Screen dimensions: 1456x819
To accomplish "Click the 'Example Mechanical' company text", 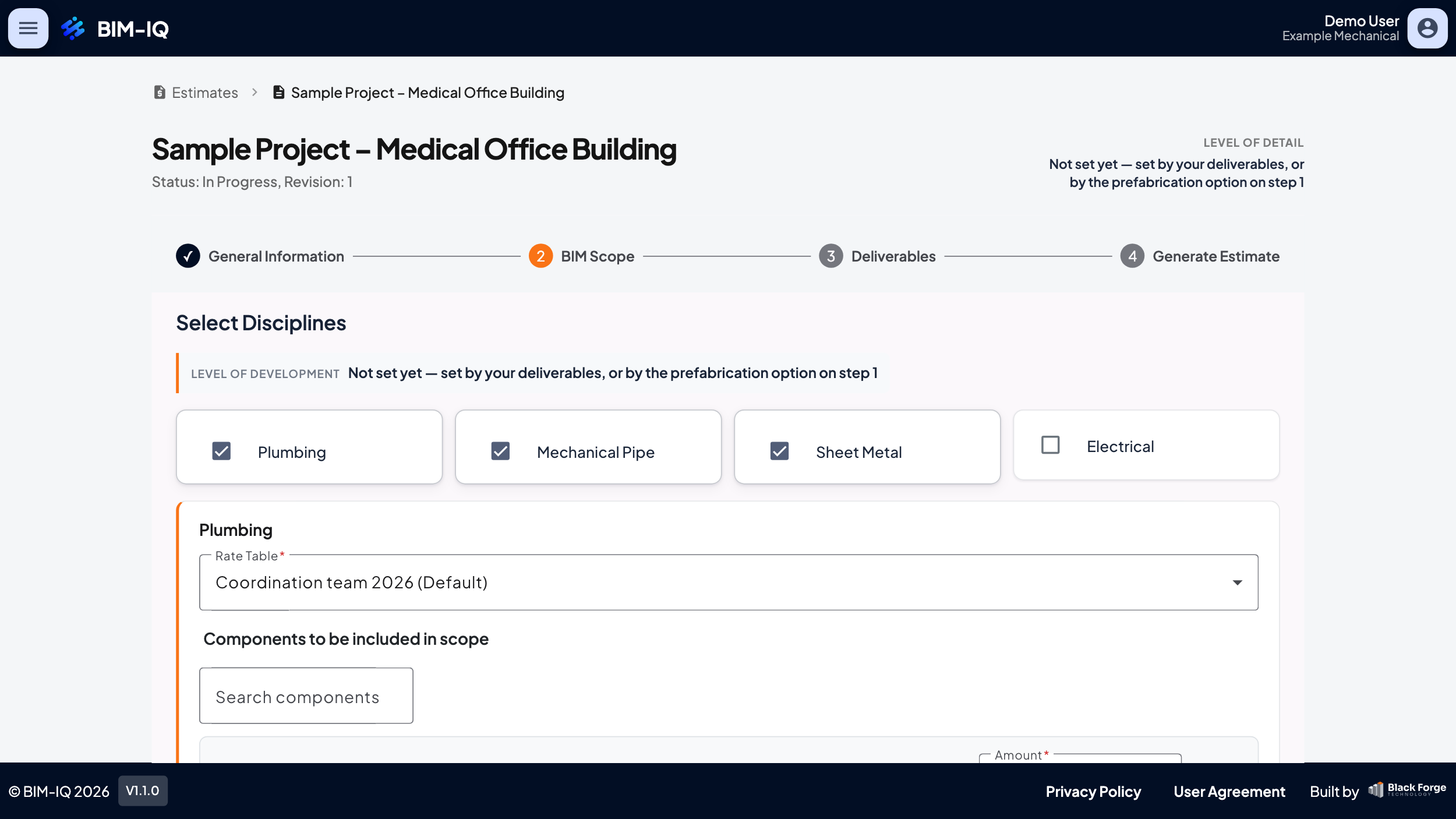I will click(x=1340, y=37).
